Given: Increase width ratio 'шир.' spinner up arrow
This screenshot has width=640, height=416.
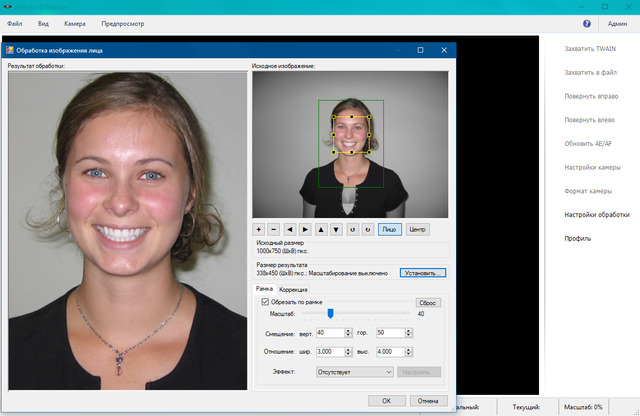Looking at the screenshot, I should [348, 349].
